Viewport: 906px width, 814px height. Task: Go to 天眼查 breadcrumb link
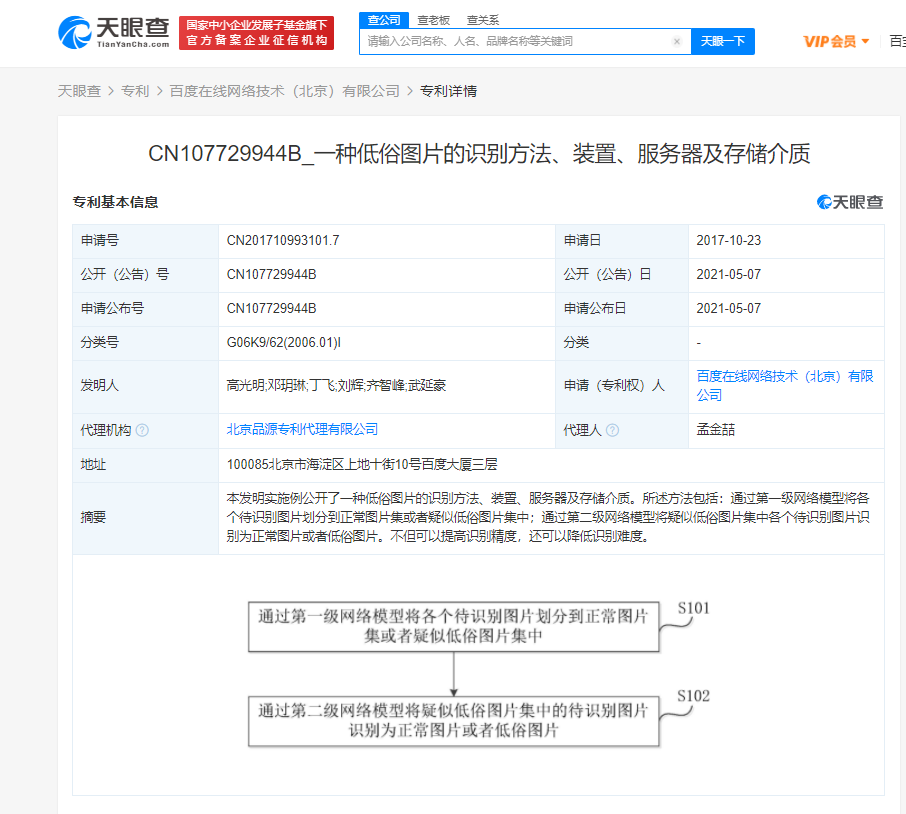(79, 91)
